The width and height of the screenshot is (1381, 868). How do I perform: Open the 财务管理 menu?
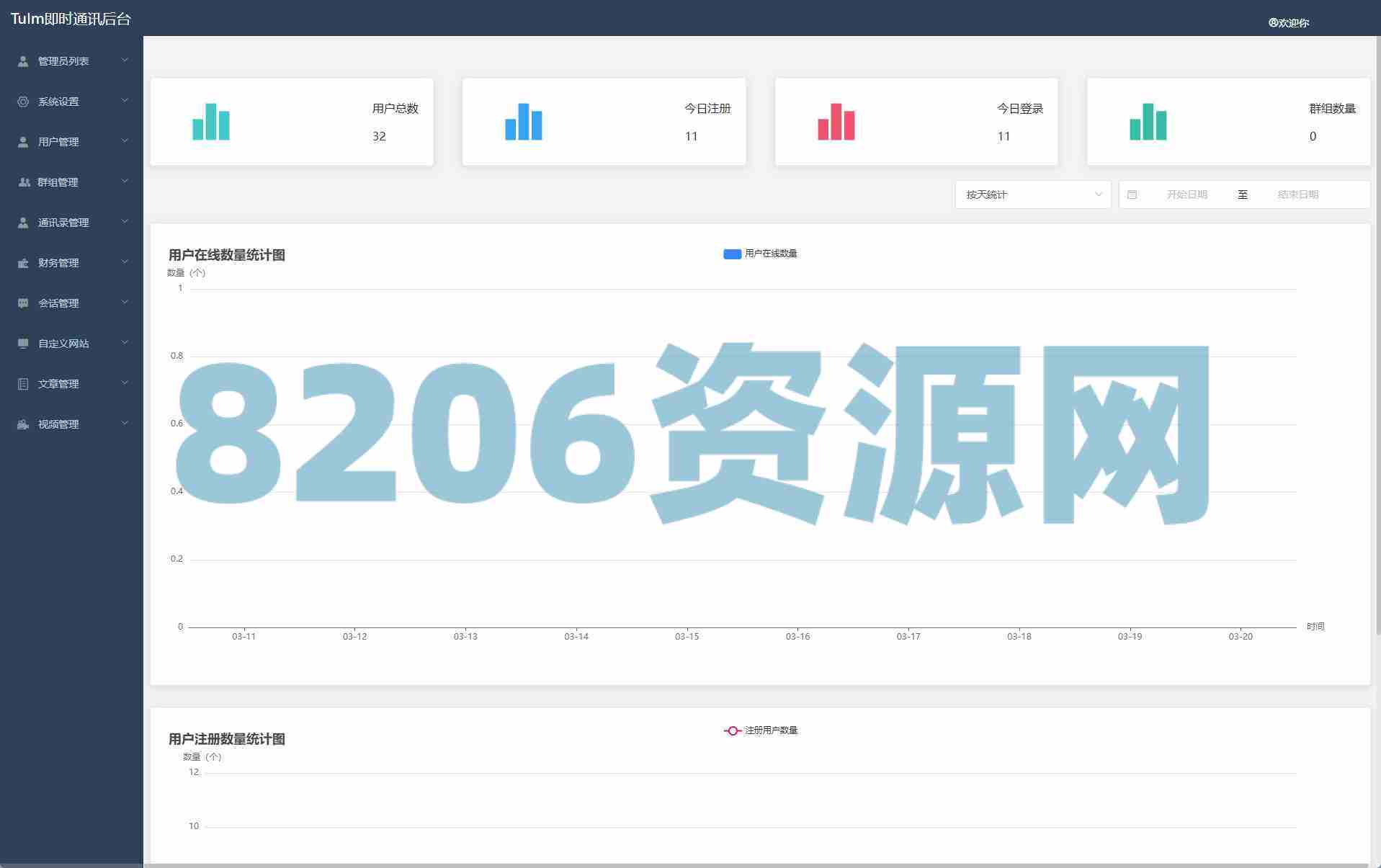(x=71, y=263)
